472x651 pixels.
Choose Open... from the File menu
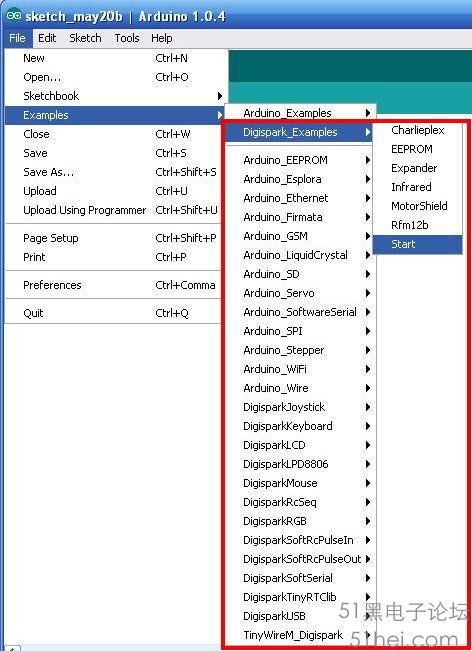tap(114, 77)
